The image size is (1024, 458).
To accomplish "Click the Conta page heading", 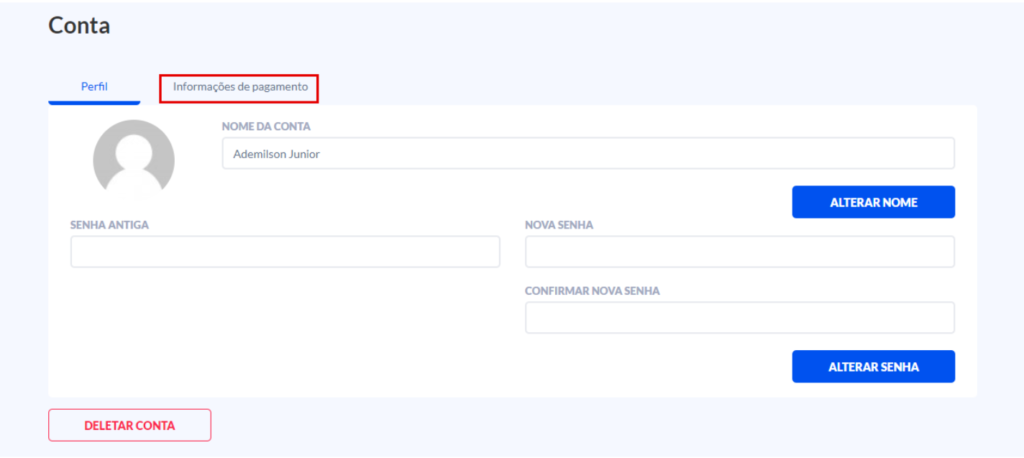I will click(79, 26).
